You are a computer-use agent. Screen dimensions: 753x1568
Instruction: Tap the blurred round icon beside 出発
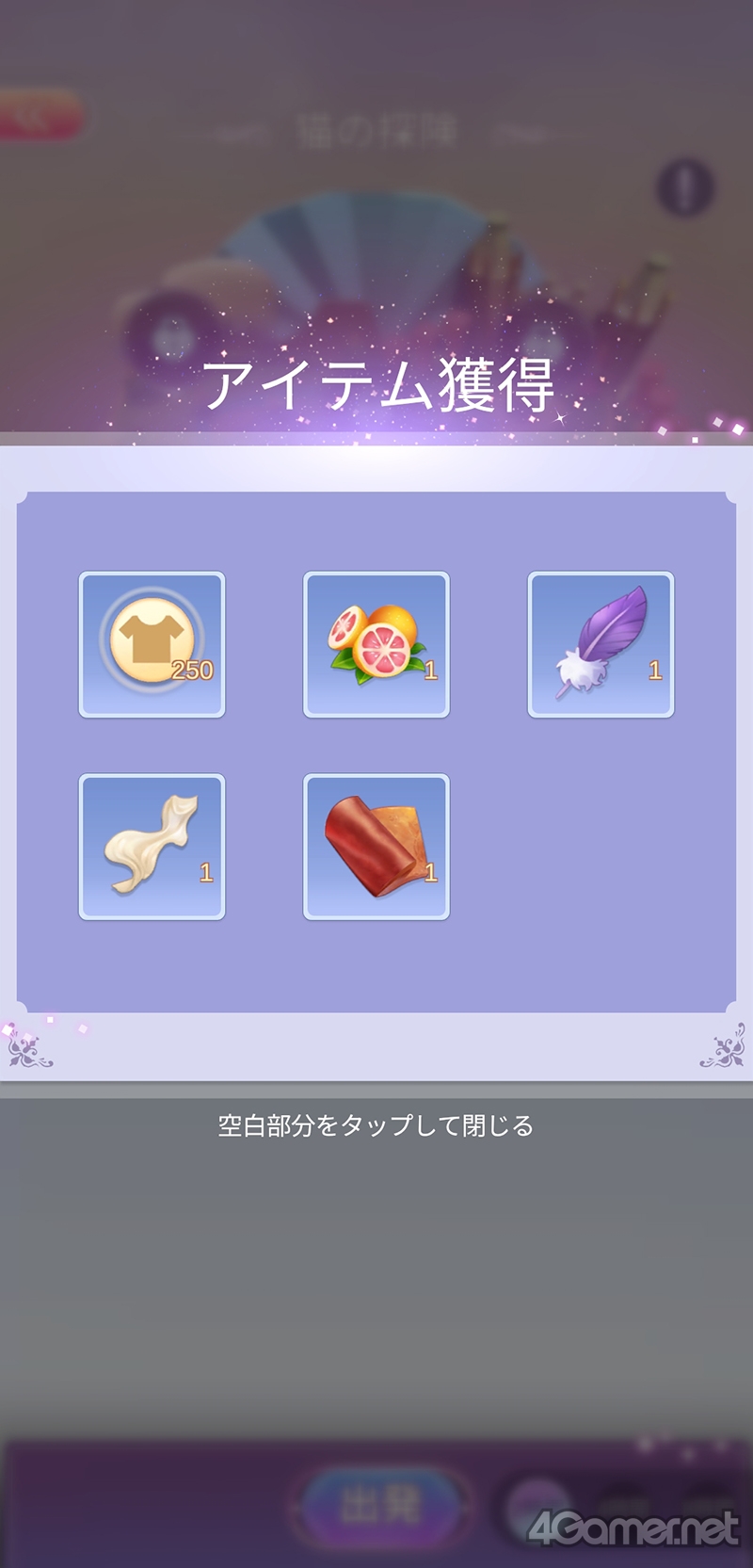(x=538, y=1505)
